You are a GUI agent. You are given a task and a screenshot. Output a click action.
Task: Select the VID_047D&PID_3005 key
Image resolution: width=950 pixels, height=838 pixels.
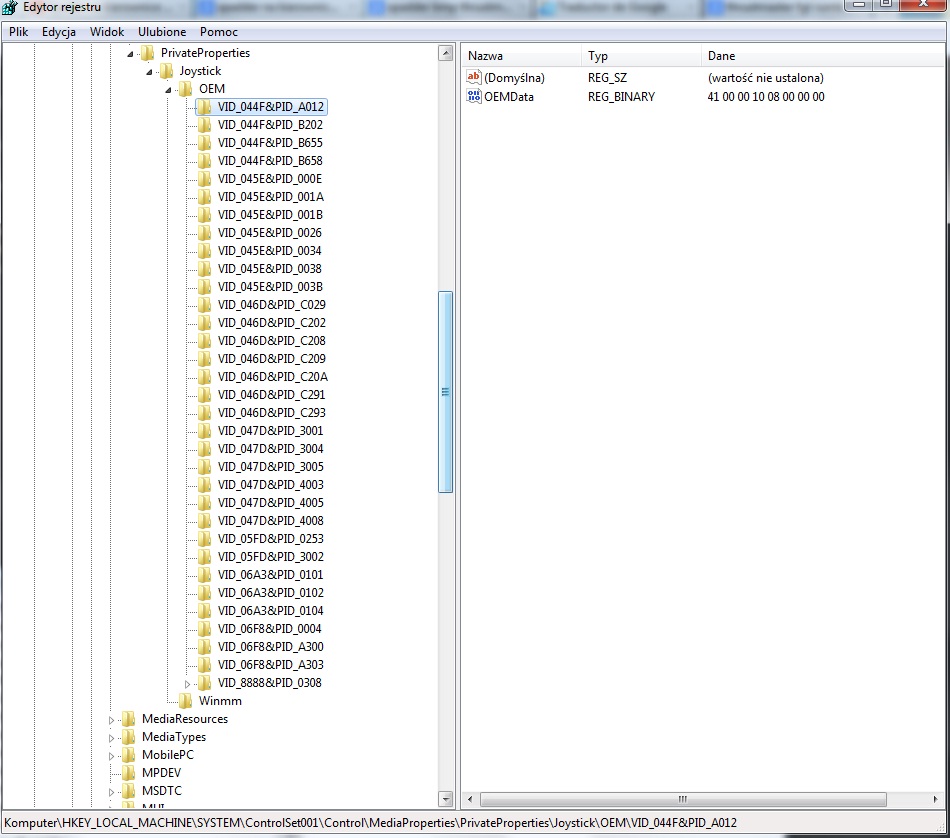point(271,467)
